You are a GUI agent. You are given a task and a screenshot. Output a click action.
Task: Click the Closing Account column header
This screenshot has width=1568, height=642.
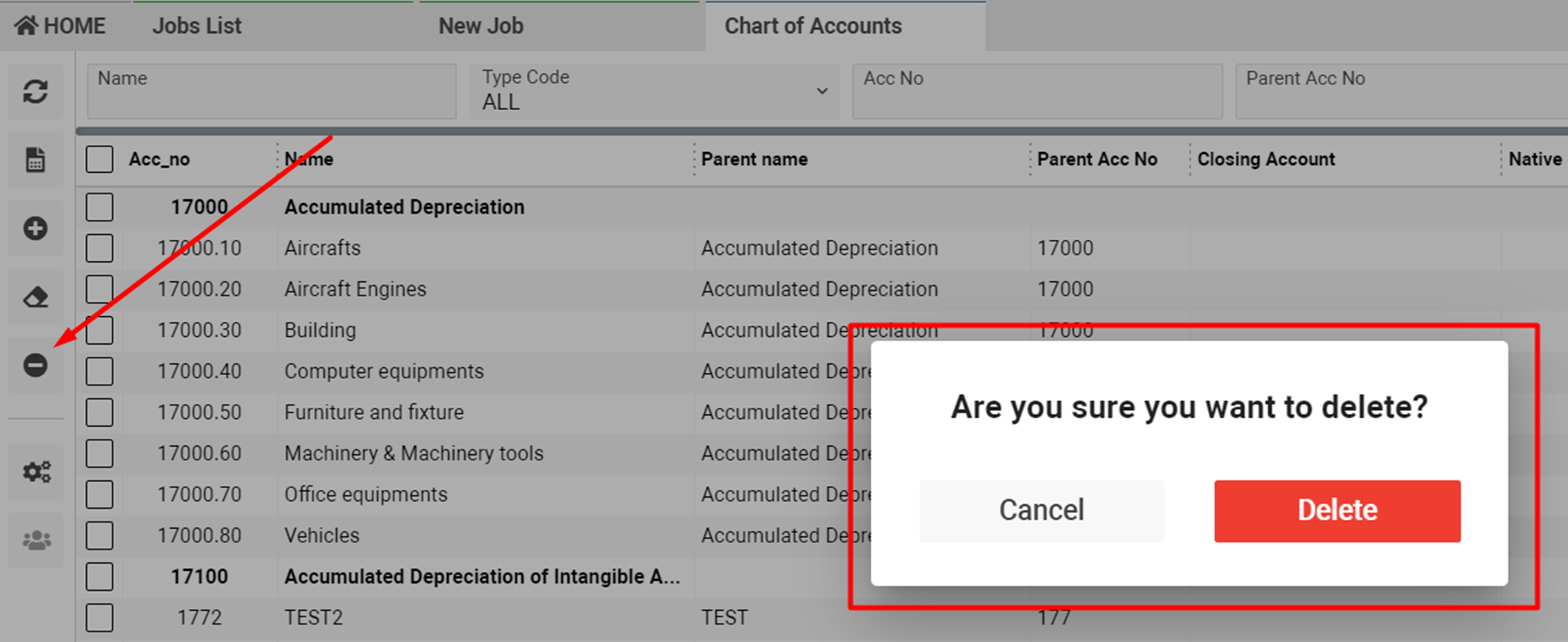click(x=1266, y=159)
